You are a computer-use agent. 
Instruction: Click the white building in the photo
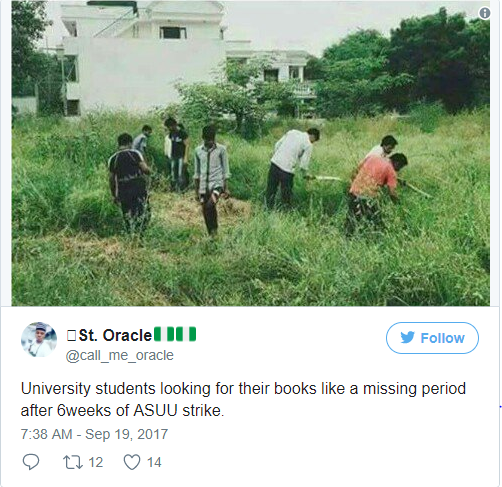point(143,57)
